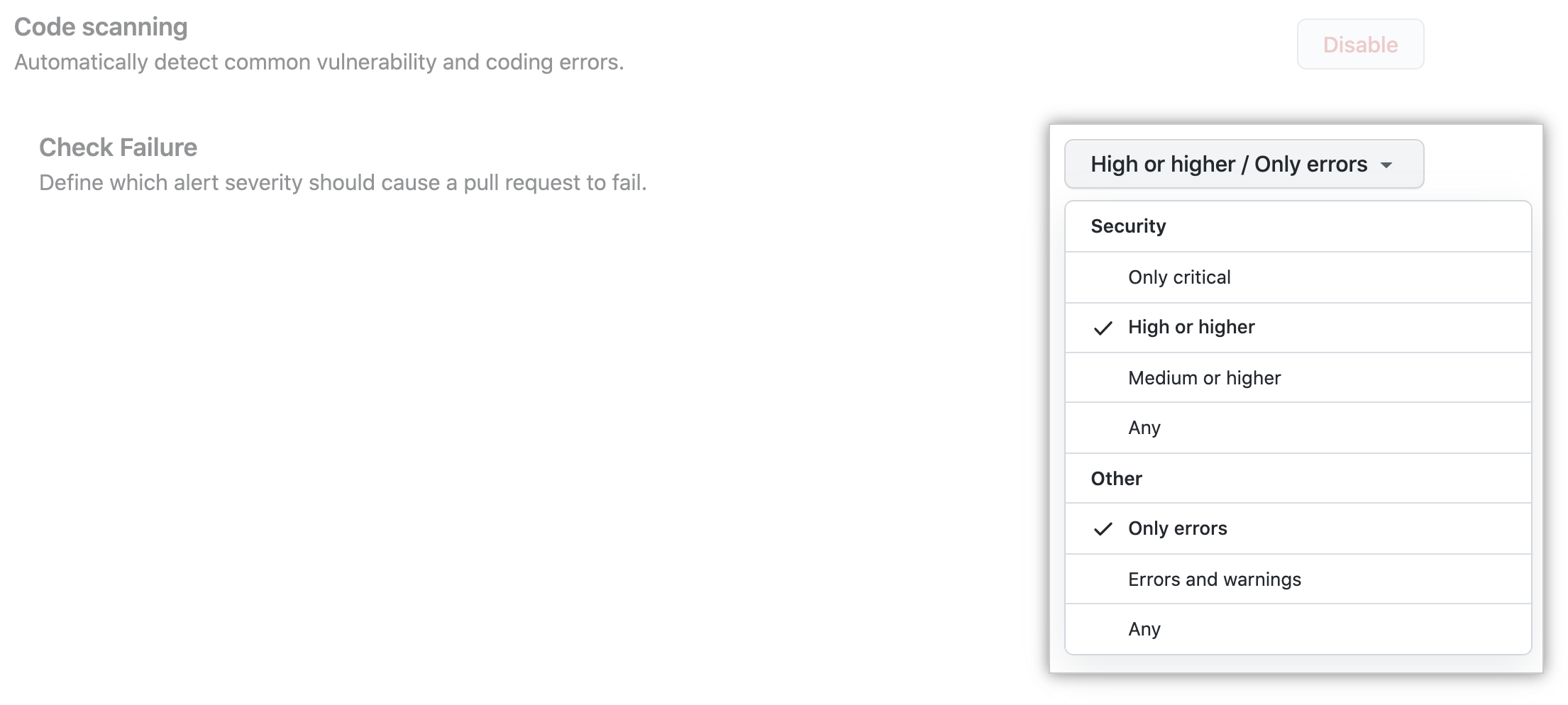The width and height of the screenshot is (1568, 705).
Task: Deselect the Only errors option
Action: [x=1178, y=528]
